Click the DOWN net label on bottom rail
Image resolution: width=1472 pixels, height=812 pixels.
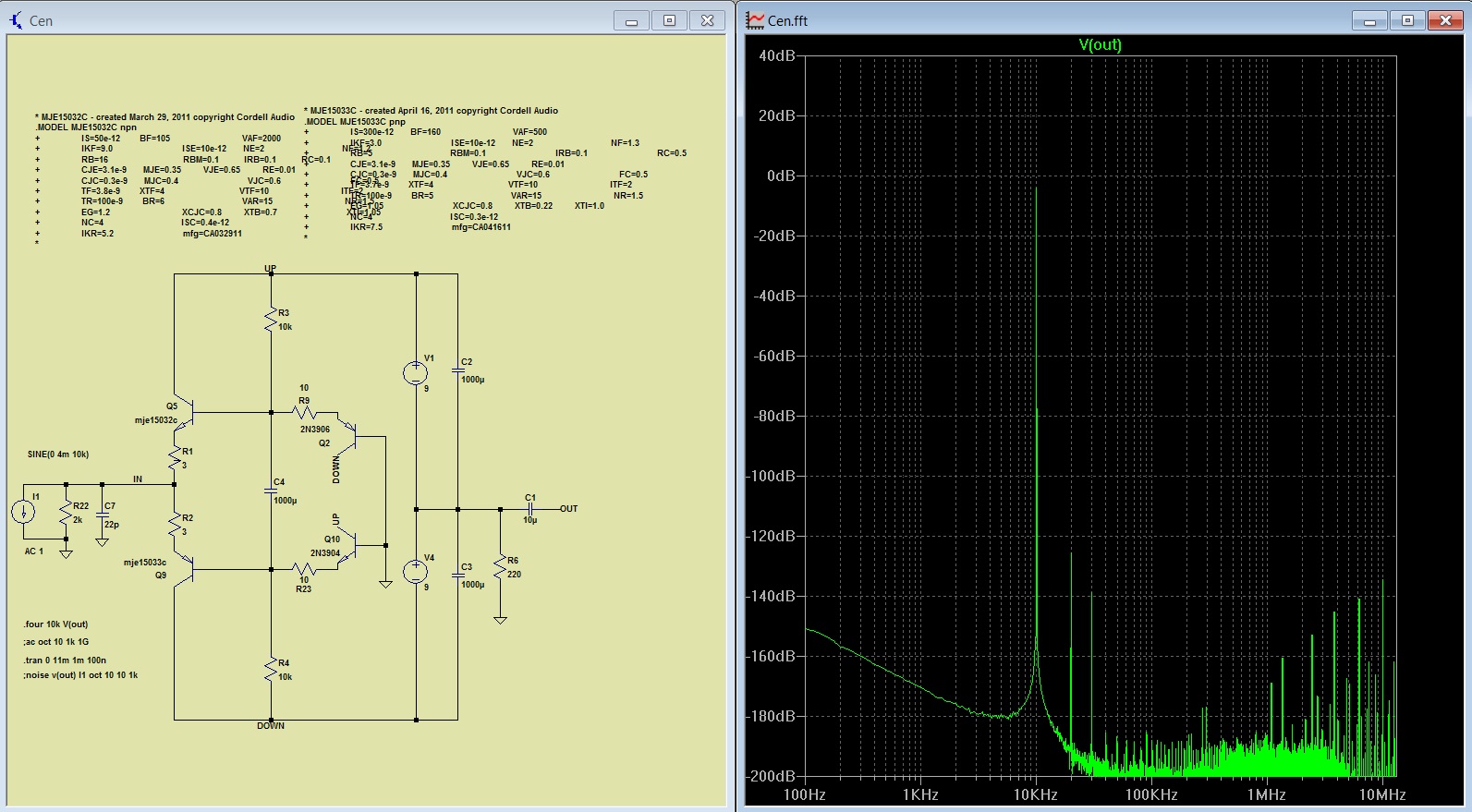(271, 726)
